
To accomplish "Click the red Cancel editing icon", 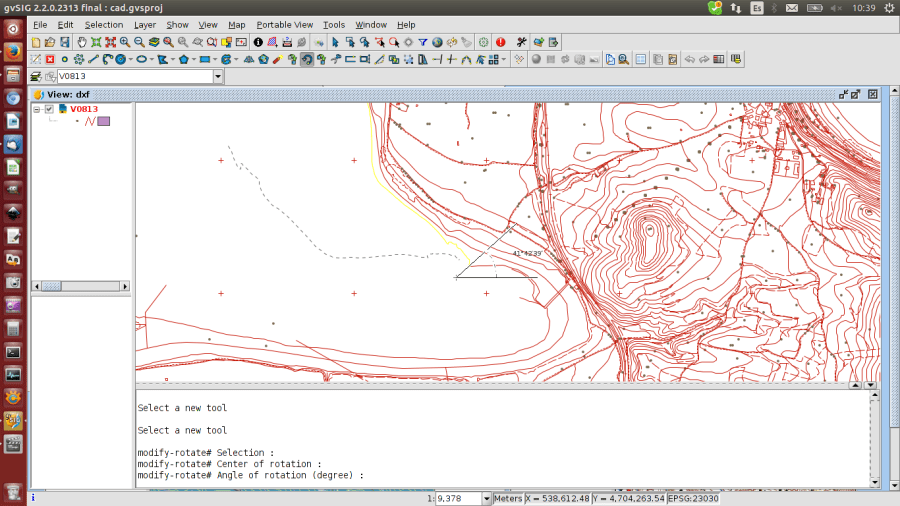I will click(50, 59).
